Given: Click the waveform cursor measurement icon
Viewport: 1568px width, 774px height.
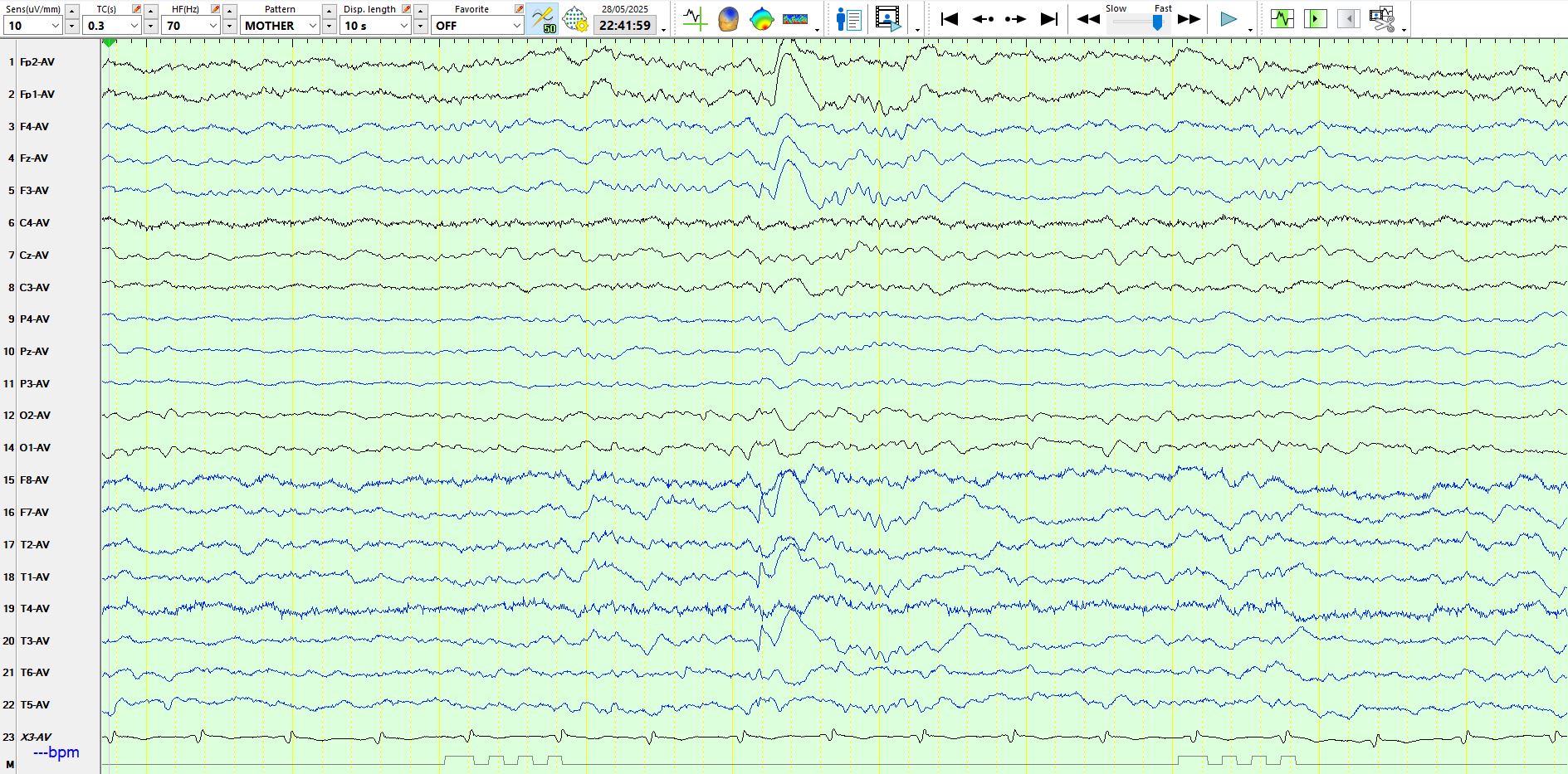Looking at the screenshot, I should pyautogui.click(x=695, y=19).
